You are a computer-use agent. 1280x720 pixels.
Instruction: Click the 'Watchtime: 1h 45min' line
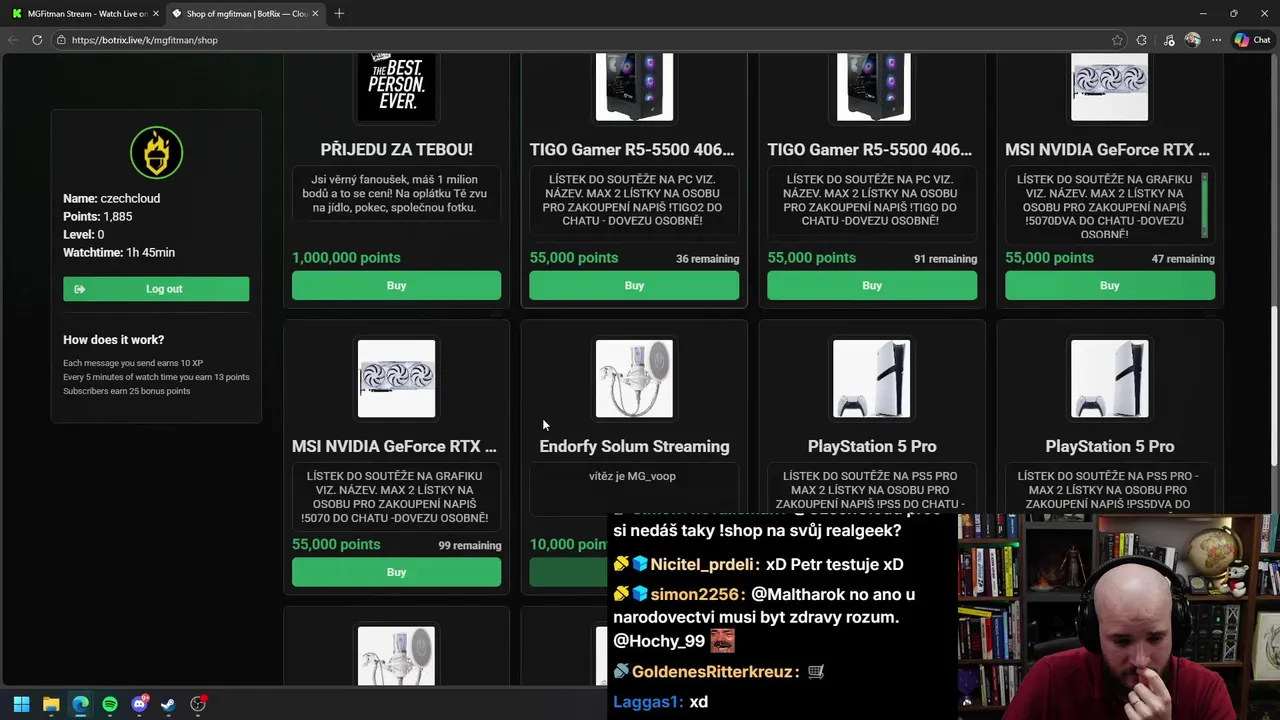point(119,253)
